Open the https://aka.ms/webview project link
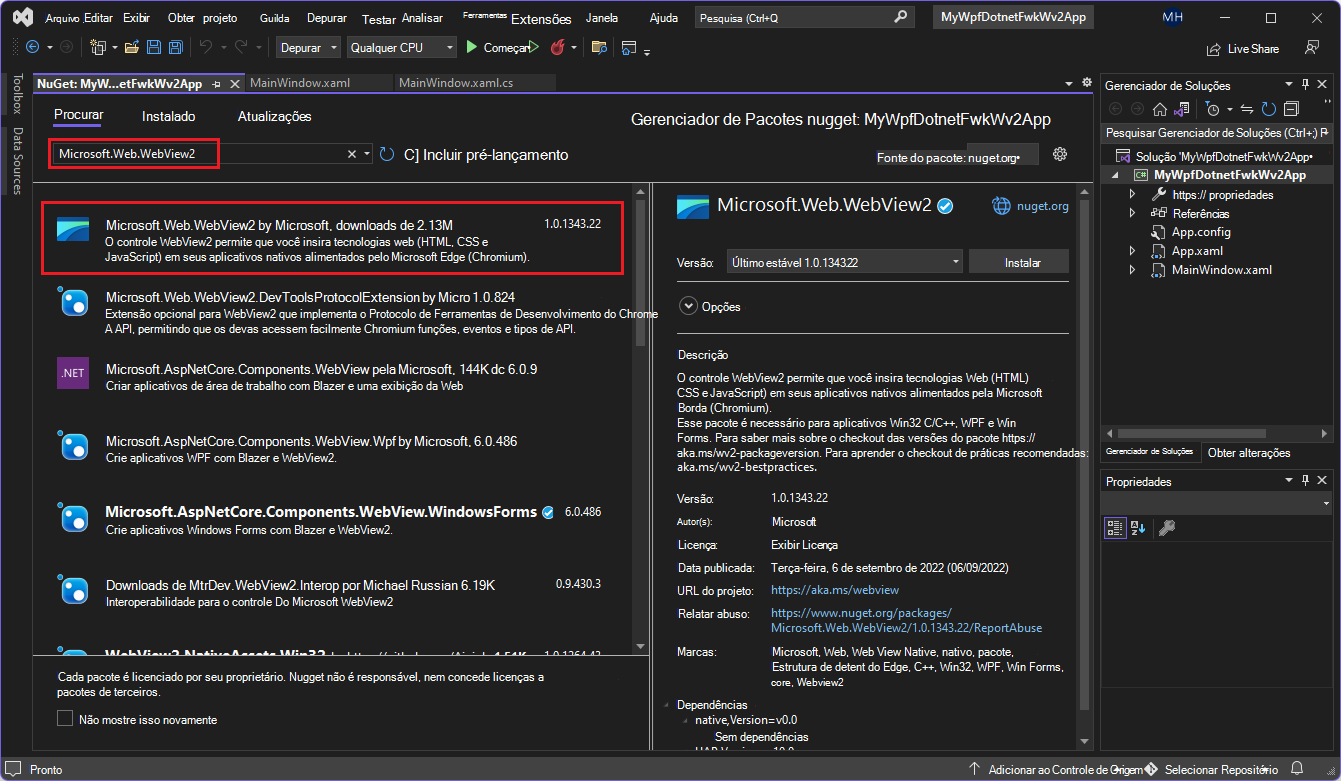The height and width of the screenshot is (781, 1341). tap(834, 589)
